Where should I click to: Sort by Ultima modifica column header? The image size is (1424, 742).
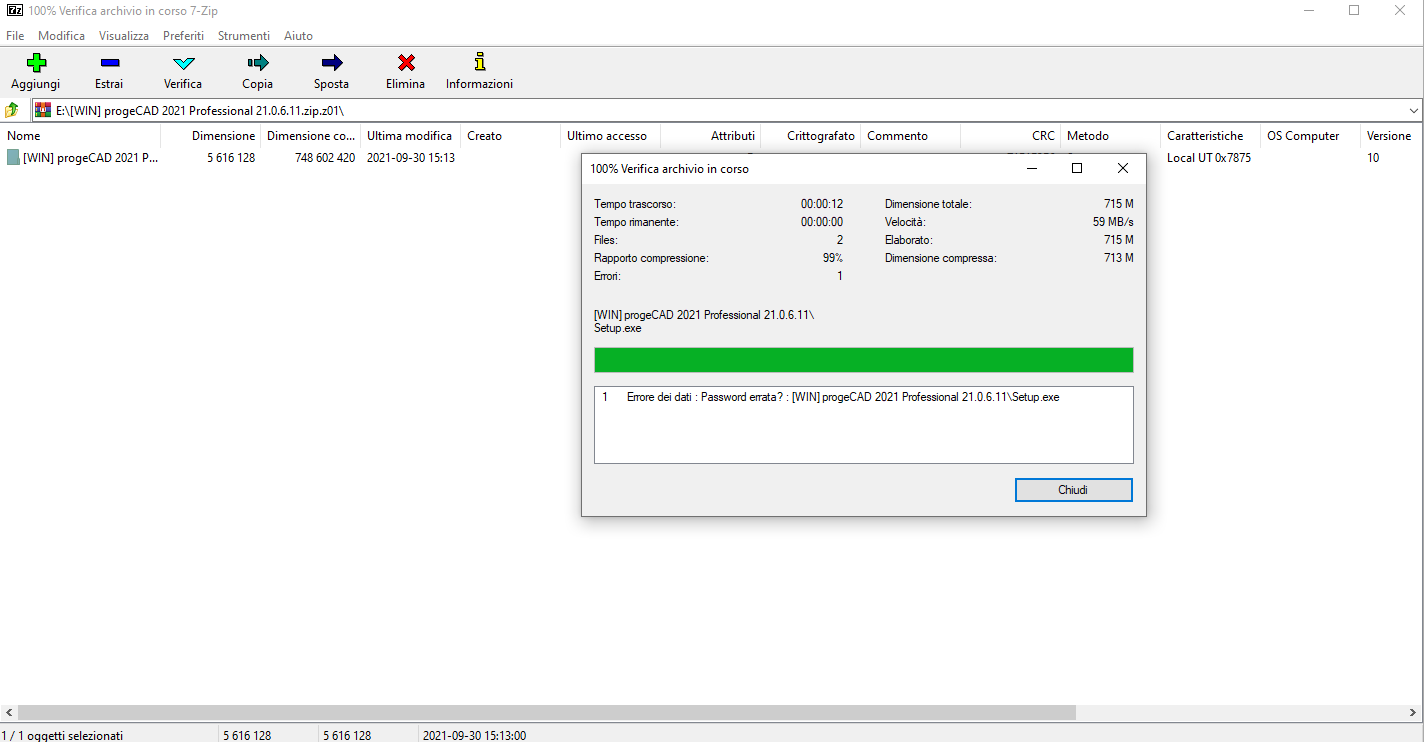pyautogui.click(x=410, y=136)
